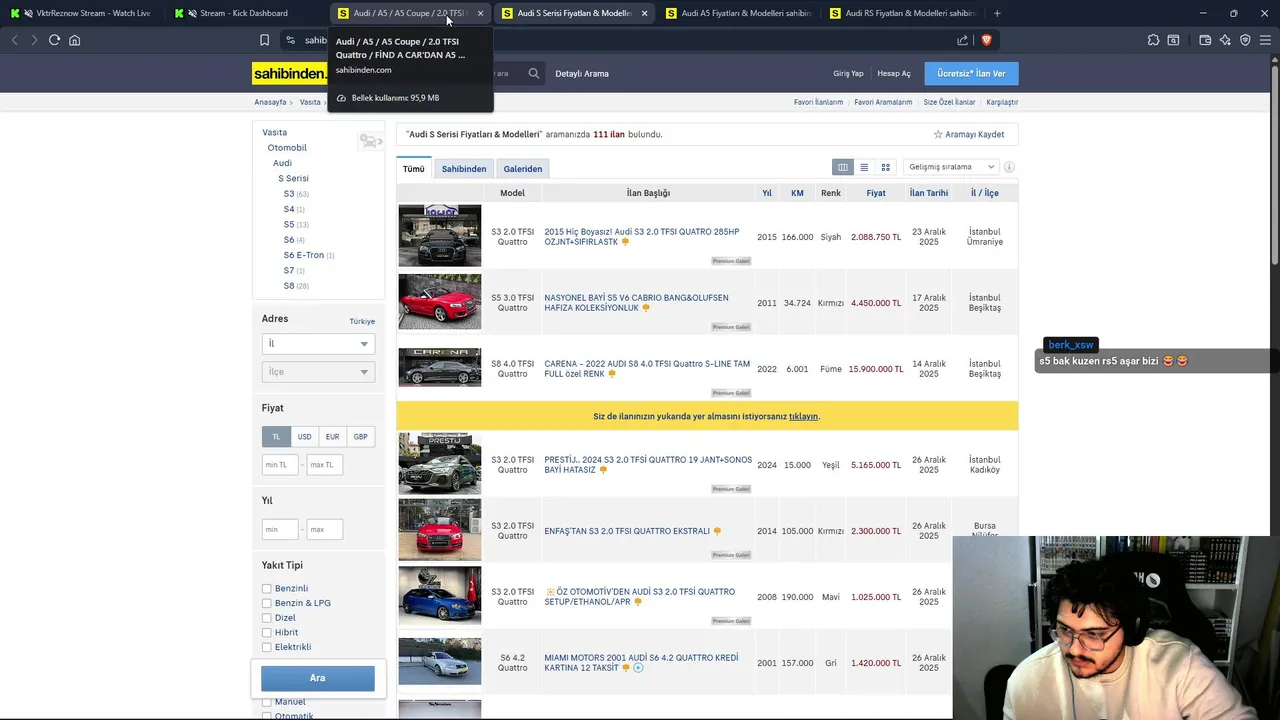Switch to Stream - Kick Dashboard tab
1280x720 pixels.
point(243,13)
